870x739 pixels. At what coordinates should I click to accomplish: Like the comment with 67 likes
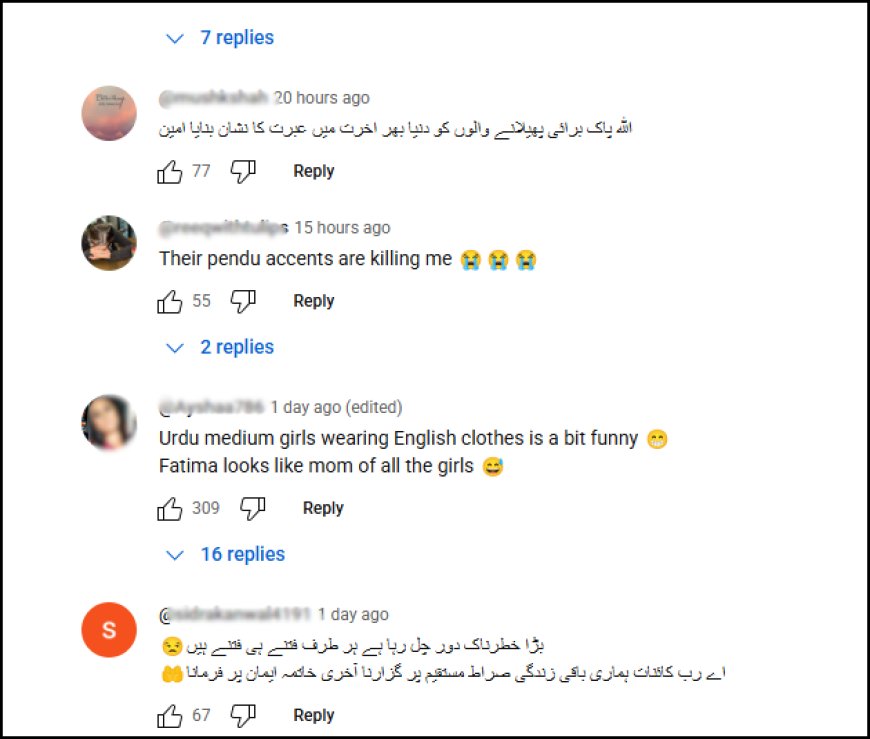169,716
